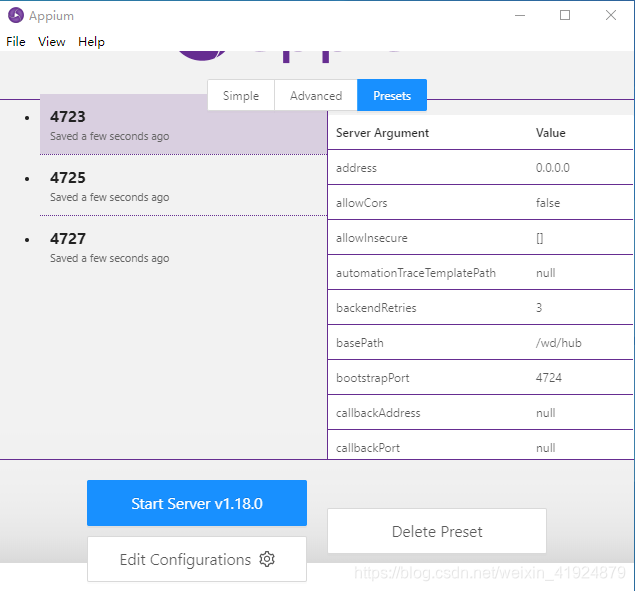Select the Presets tab
Image resolution: width=635 pixels, height=591 pixels.
coord(392,96)
